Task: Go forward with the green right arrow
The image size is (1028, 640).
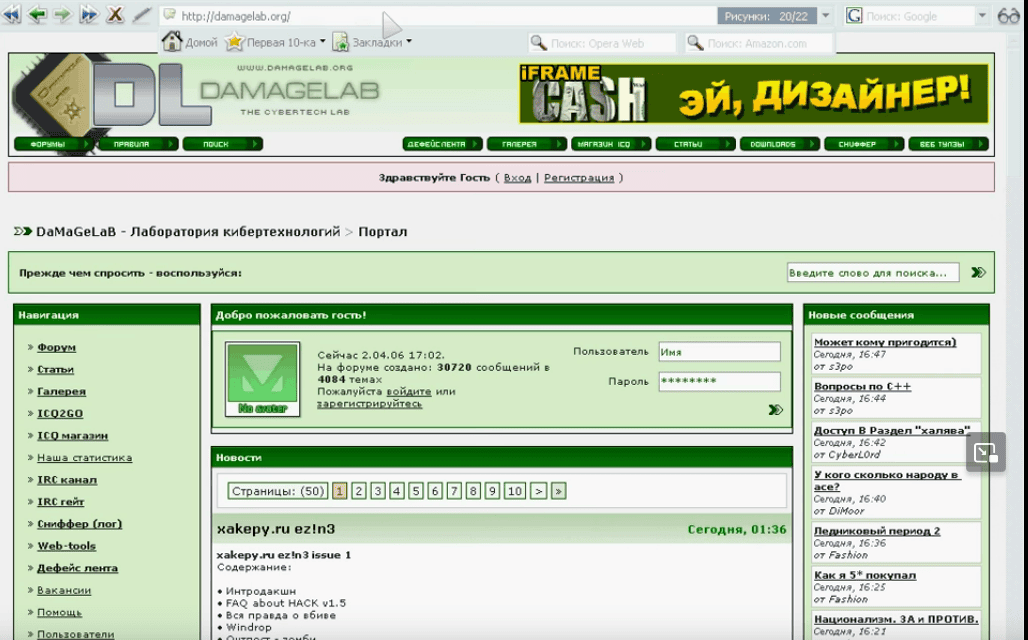Action: coord(62,14)
